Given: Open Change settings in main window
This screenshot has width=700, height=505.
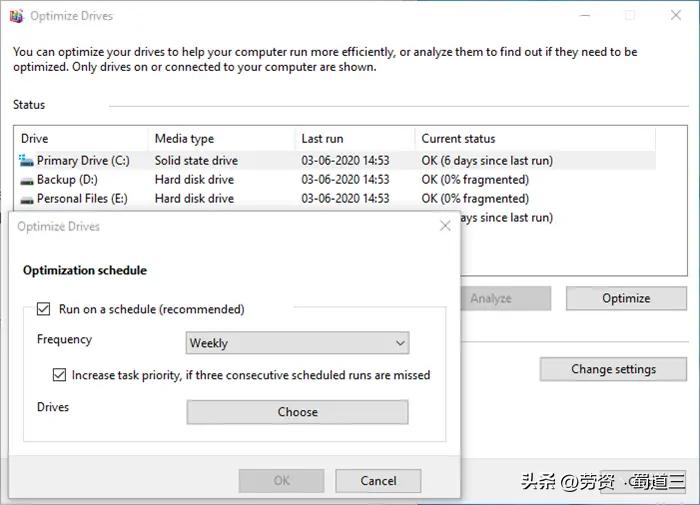Looking at the screenshot, I should coord(613,369).
